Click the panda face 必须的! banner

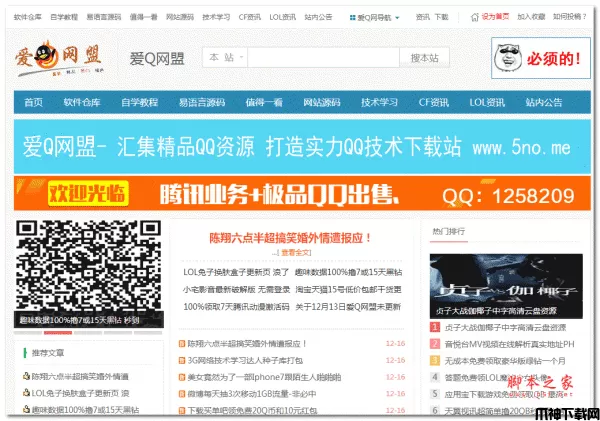(x=541, y=58)
